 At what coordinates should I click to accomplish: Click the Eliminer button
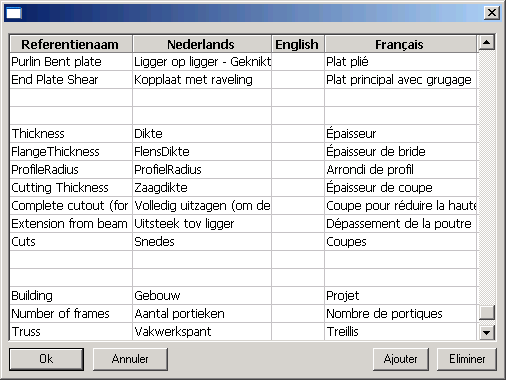467,359
